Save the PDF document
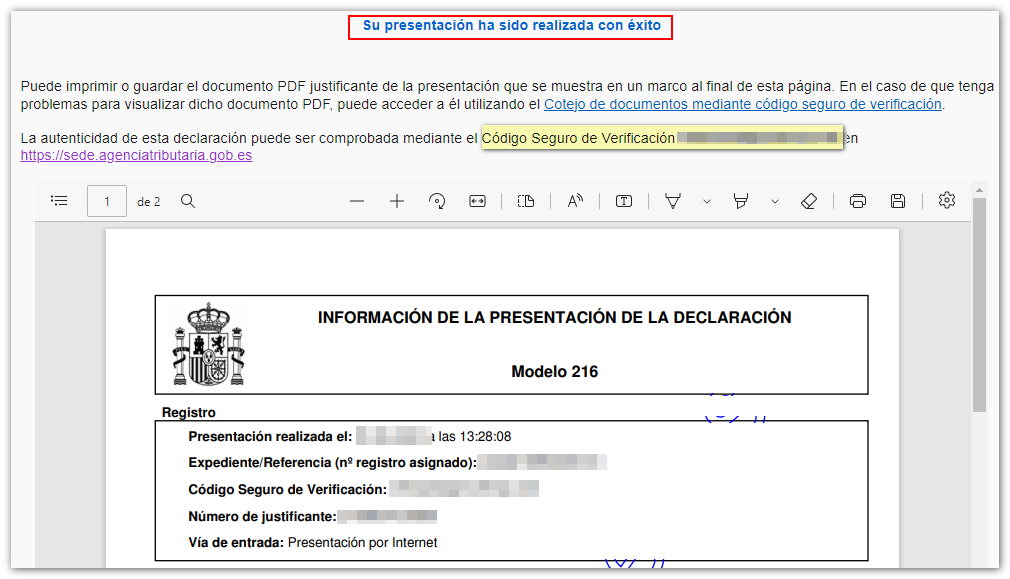This screenshot has height=579, width=1010. 898,201
